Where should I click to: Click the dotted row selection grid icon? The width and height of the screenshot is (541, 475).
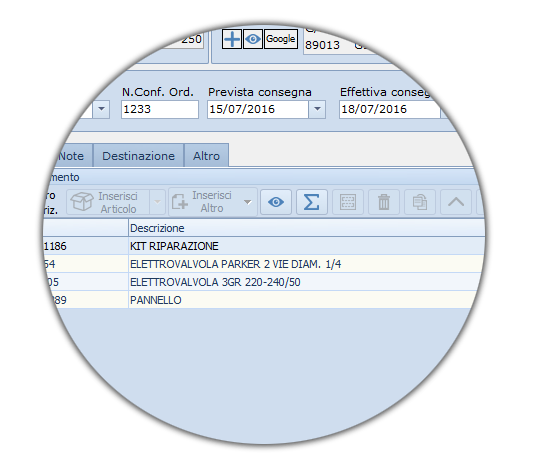(348, 202)
